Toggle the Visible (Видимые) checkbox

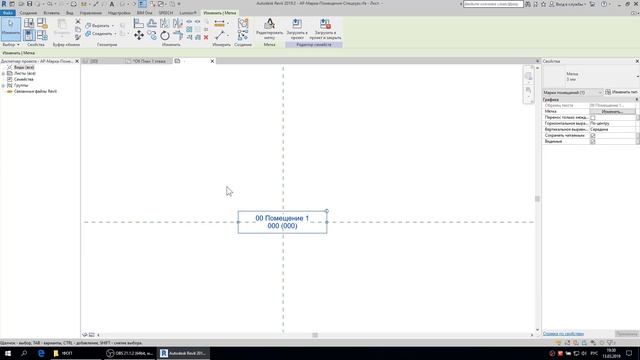click(593, 141)
